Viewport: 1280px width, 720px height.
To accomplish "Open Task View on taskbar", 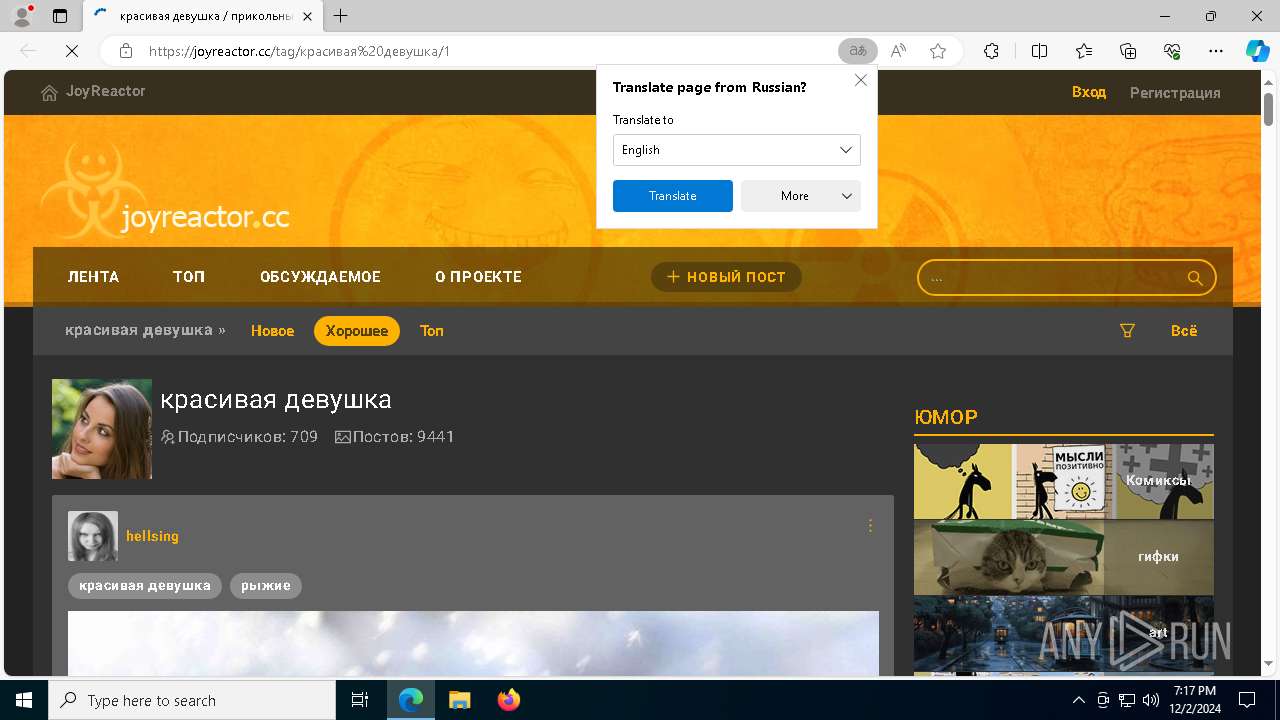I will 361,700.
